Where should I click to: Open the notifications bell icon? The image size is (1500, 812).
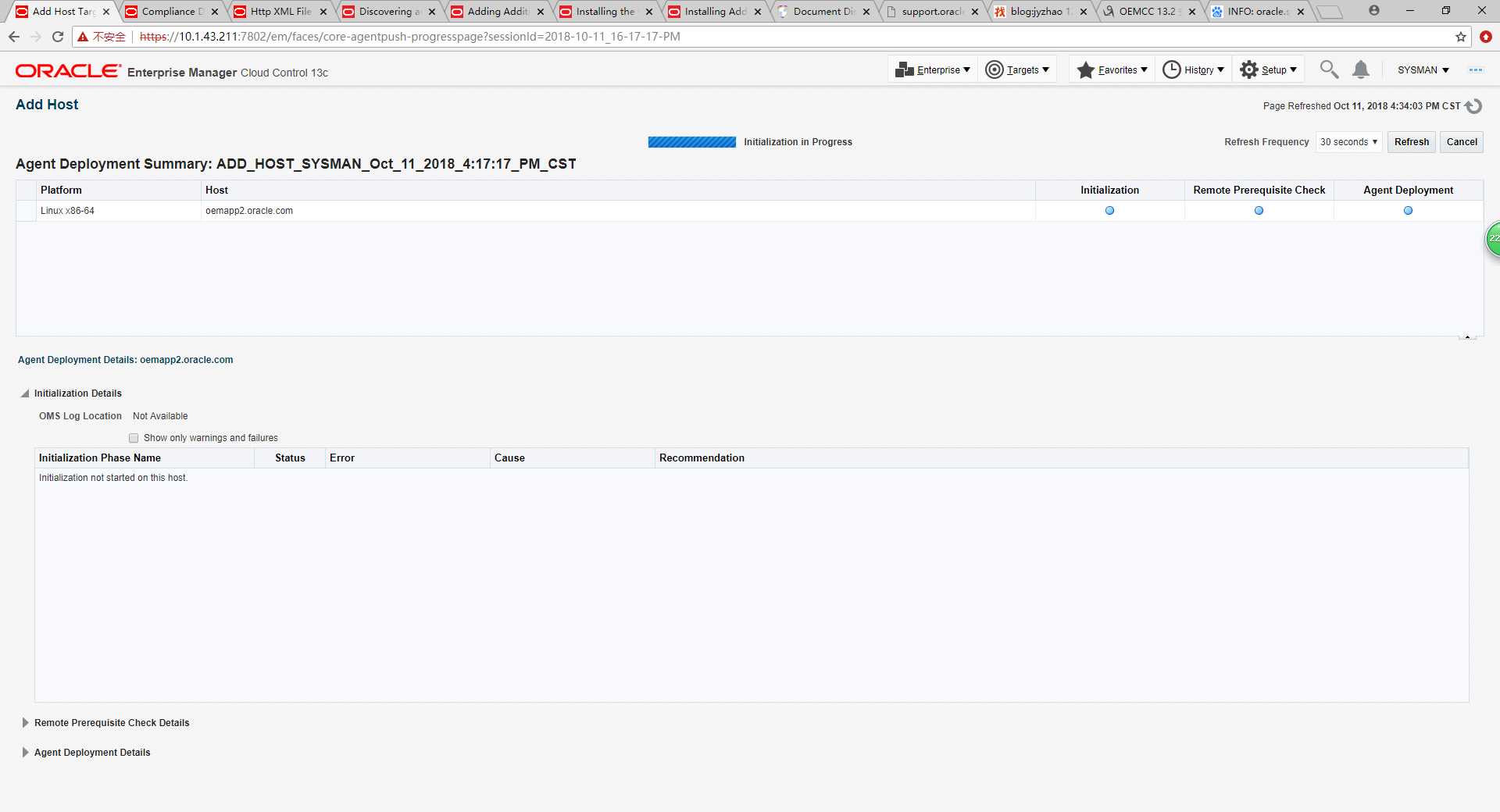click(1361, 70)
